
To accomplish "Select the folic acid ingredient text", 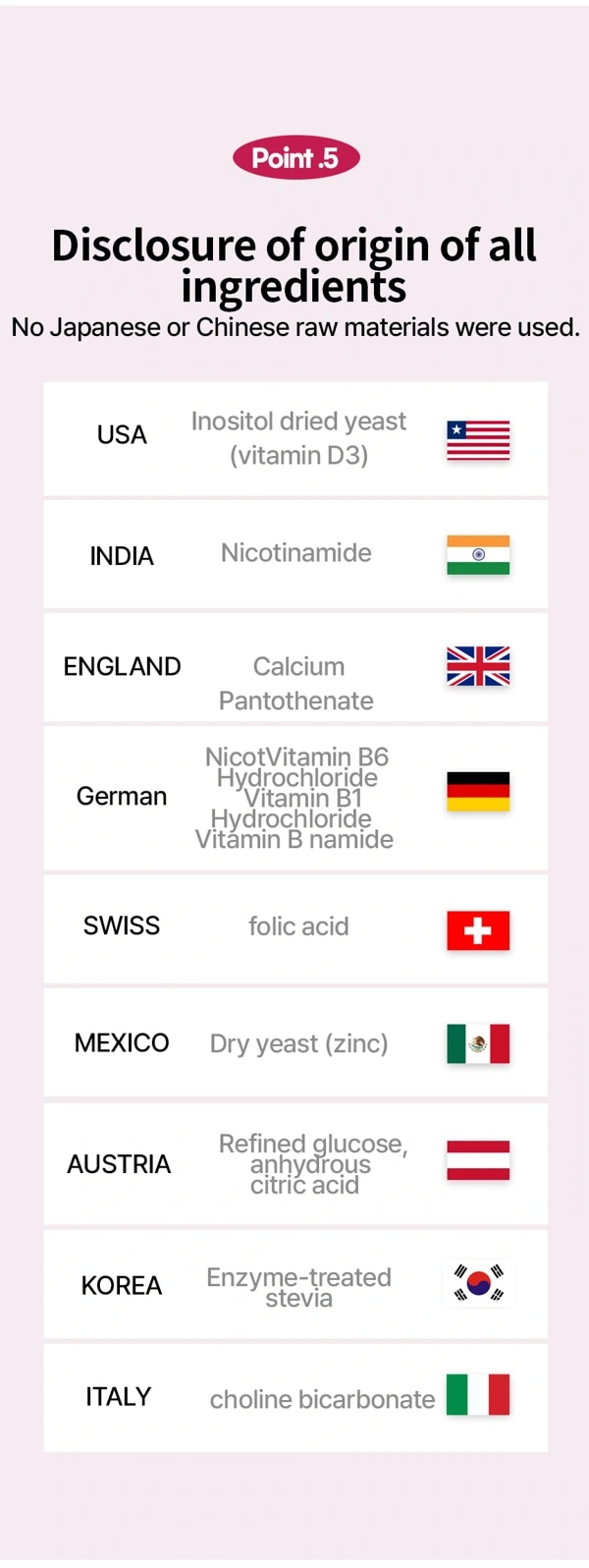I will 298,926.
